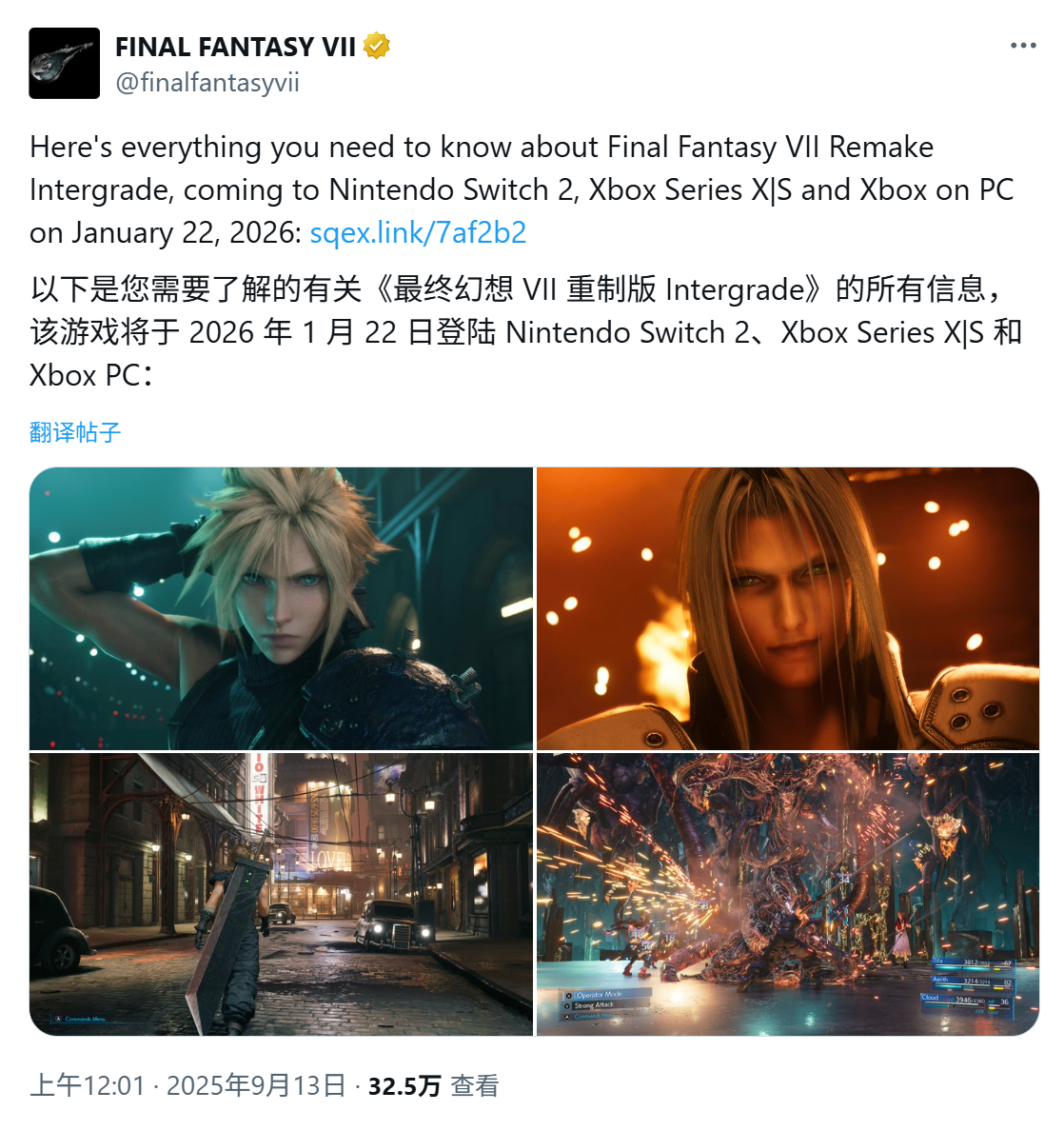Click the 32.5万 view count
The height and width of the screenshot is (1131, 1064).
tap(404, 1085)
